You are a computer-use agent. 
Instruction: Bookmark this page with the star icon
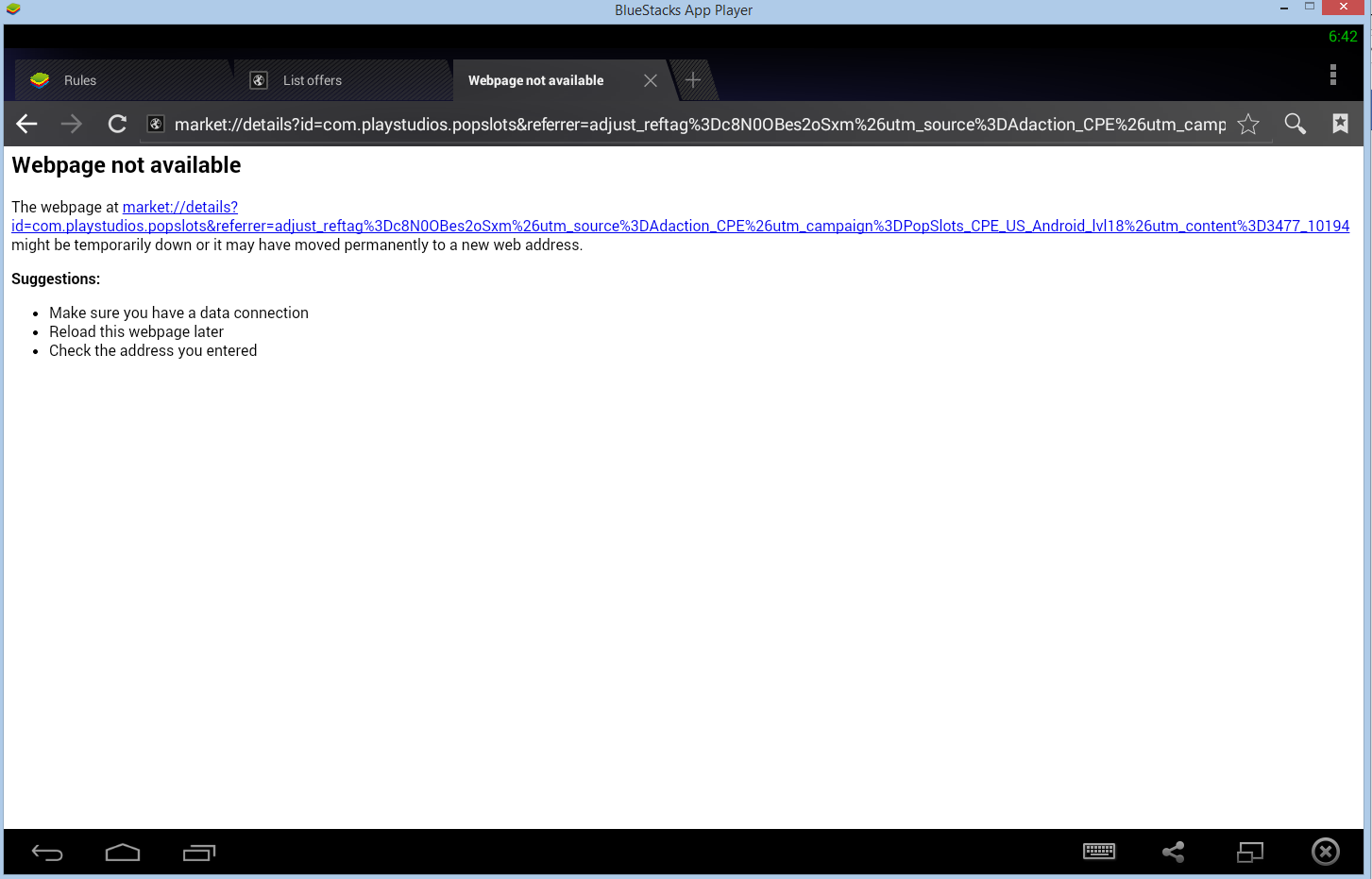click(x=1248, y=124)
